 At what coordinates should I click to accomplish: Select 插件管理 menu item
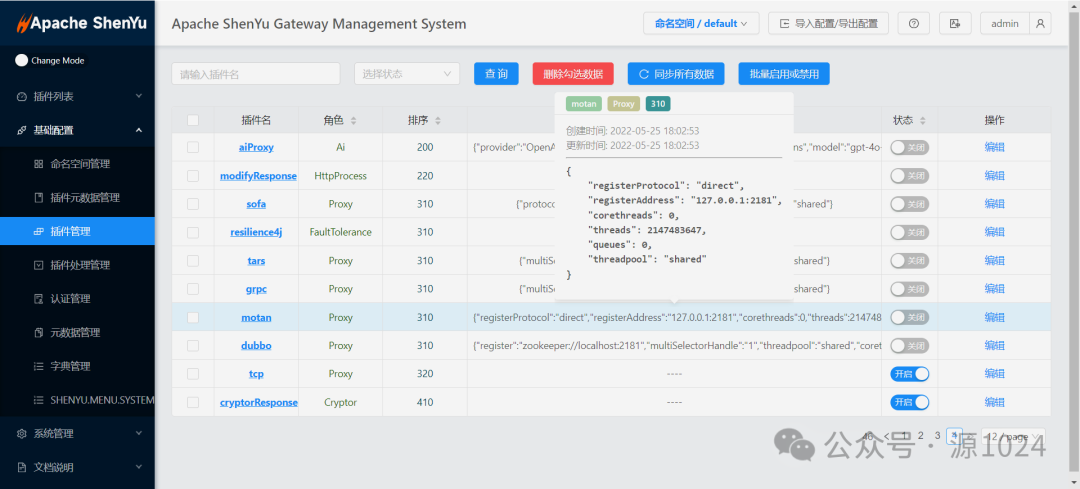pyautogui.click(x=77, y=231)
